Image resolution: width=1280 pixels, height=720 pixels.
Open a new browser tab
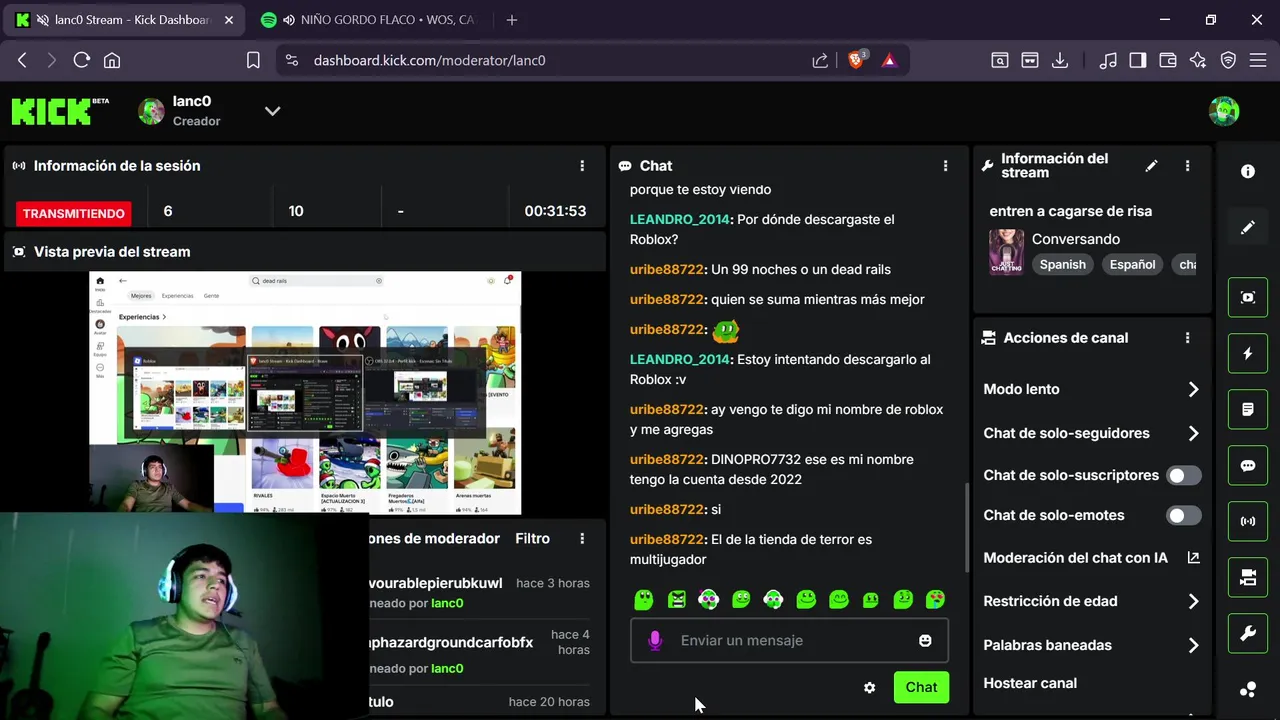pyautogui.click(x=512, y=20)
